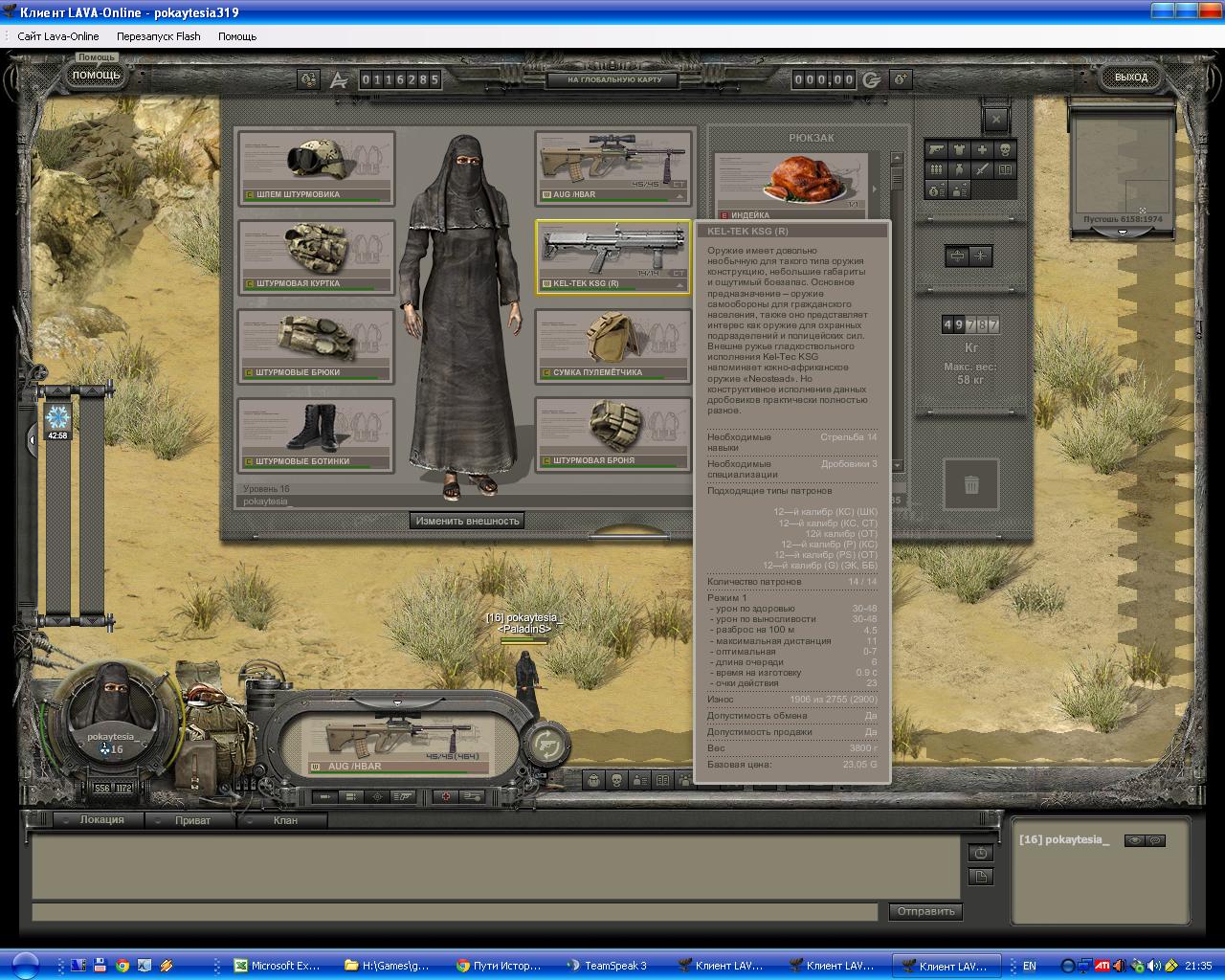Screen dimensions: 1225x980
Task: Select the Штурмовые брюки pants slot
Action: click(x=317, y=345)
